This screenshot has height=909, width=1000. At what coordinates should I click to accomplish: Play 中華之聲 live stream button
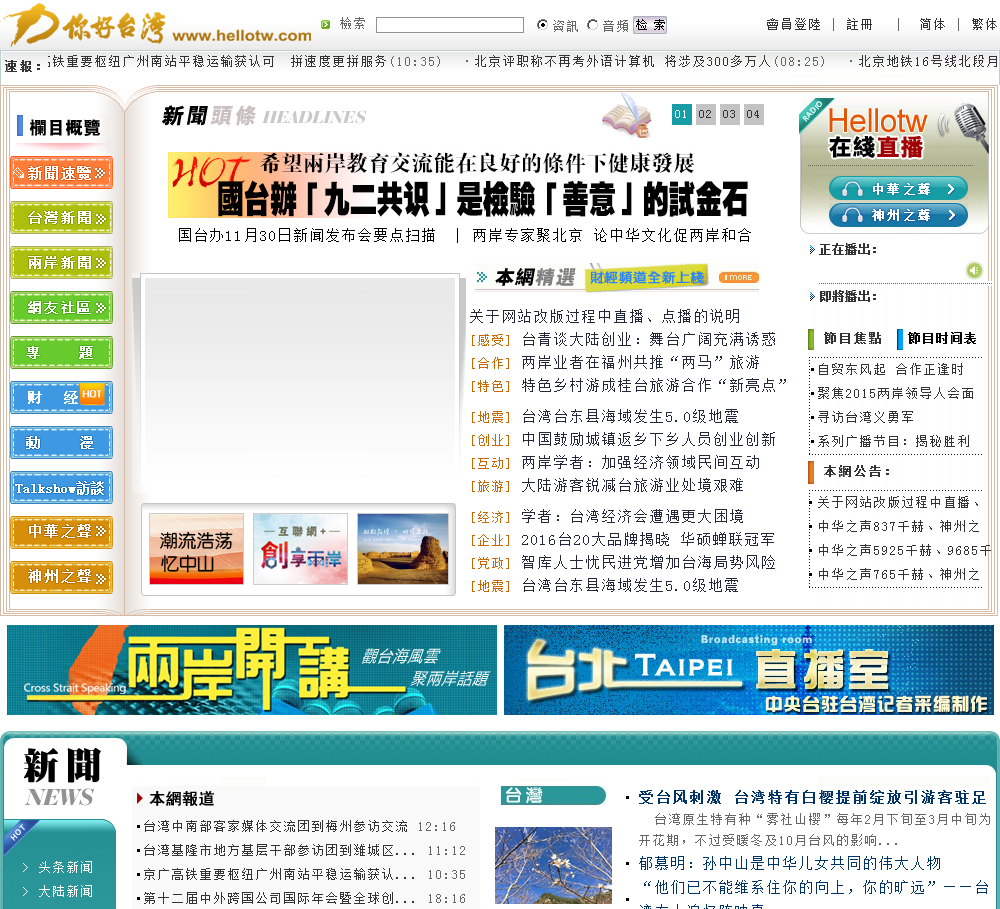coord(898,189)
